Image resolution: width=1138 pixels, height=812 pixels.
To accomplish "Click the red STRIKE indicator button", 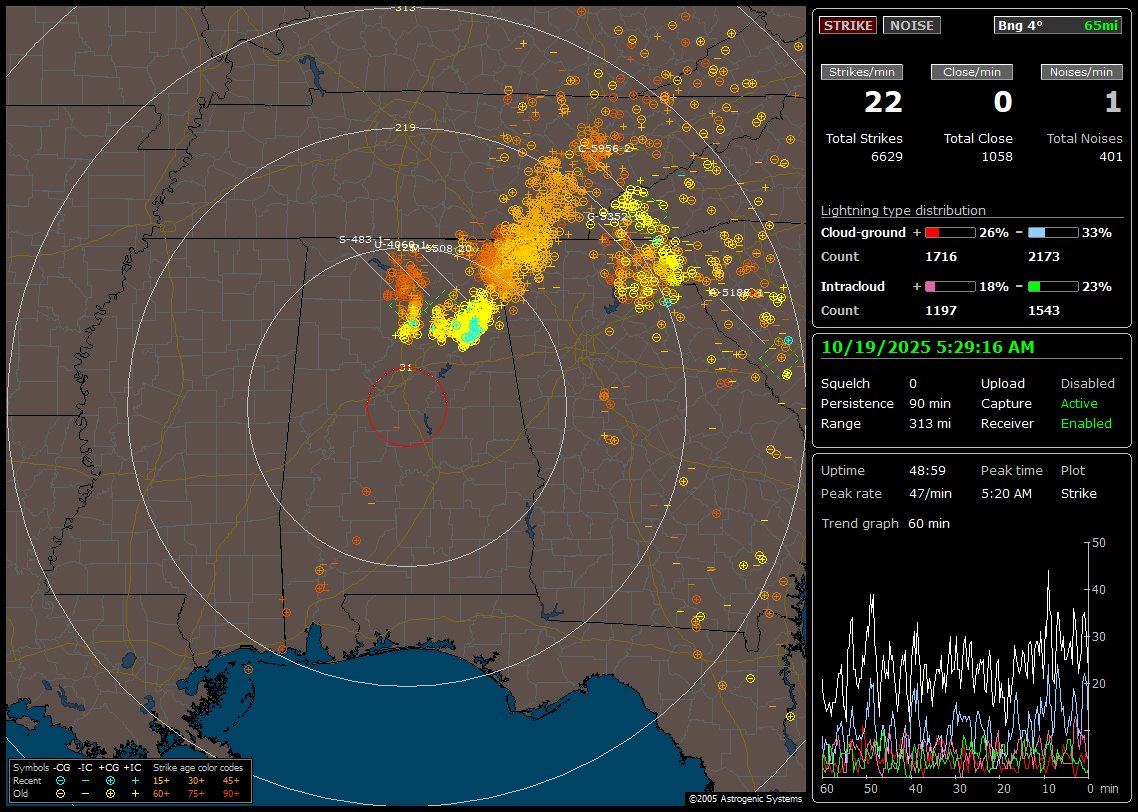I will (x=848, y=25).
